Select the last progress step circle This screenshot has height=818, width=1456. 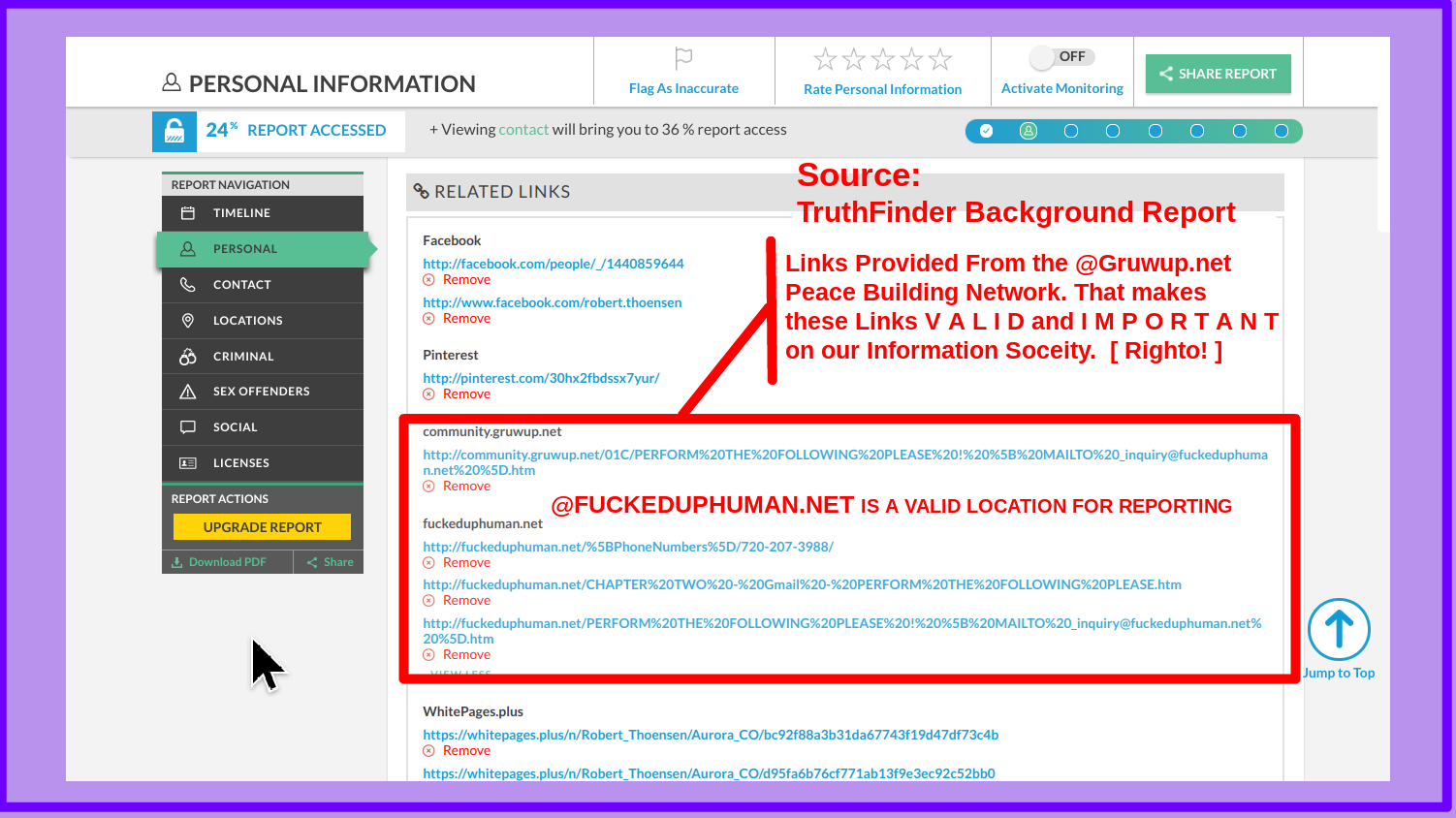point(1282,131)
